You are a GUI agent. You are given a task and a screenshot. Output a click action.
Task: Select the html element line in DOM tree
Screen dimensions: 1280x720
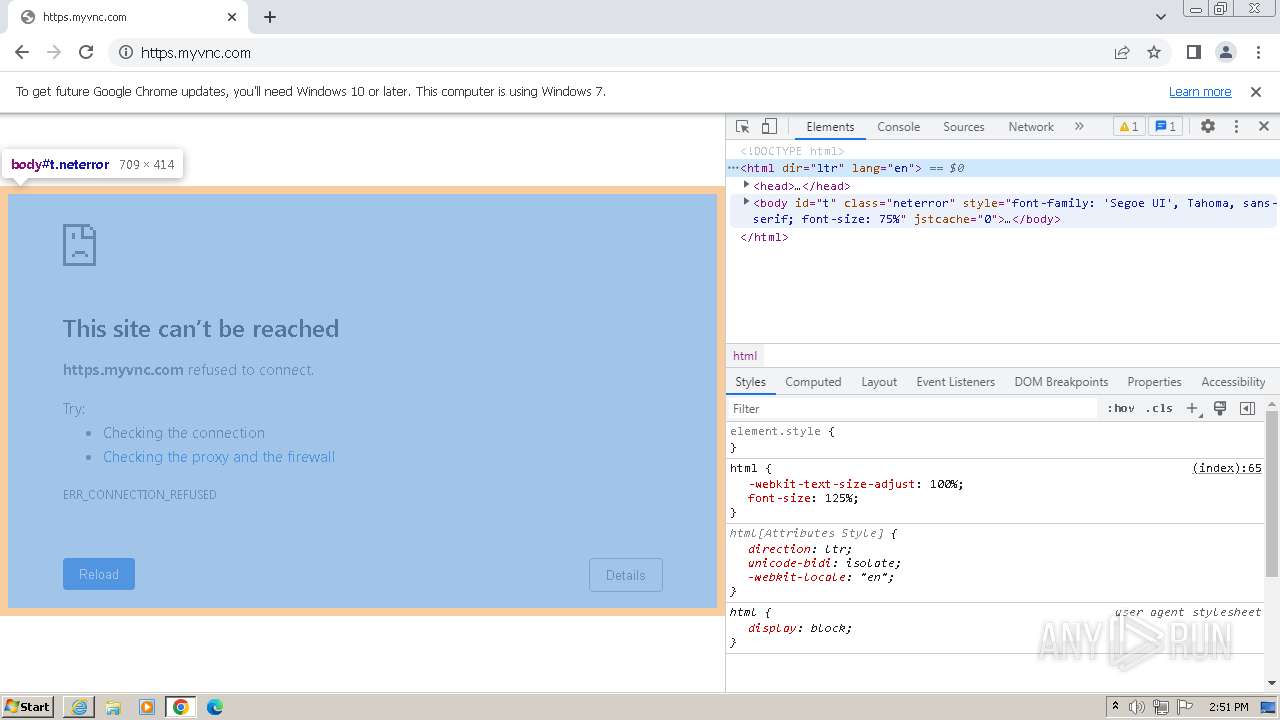(1003, 168)
